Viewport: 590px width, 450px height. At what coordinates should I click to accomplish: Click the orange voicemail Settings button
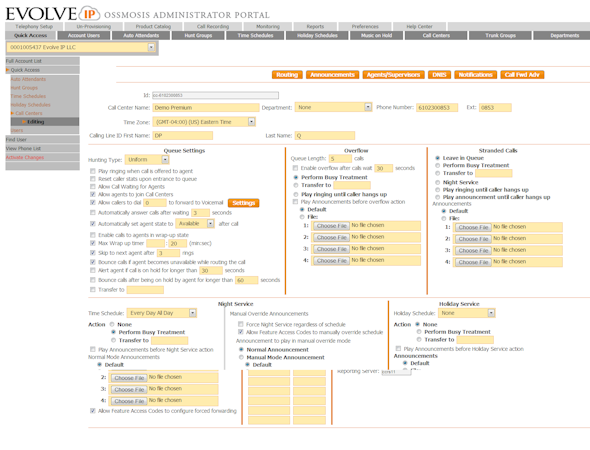click(x=243, y=203)
